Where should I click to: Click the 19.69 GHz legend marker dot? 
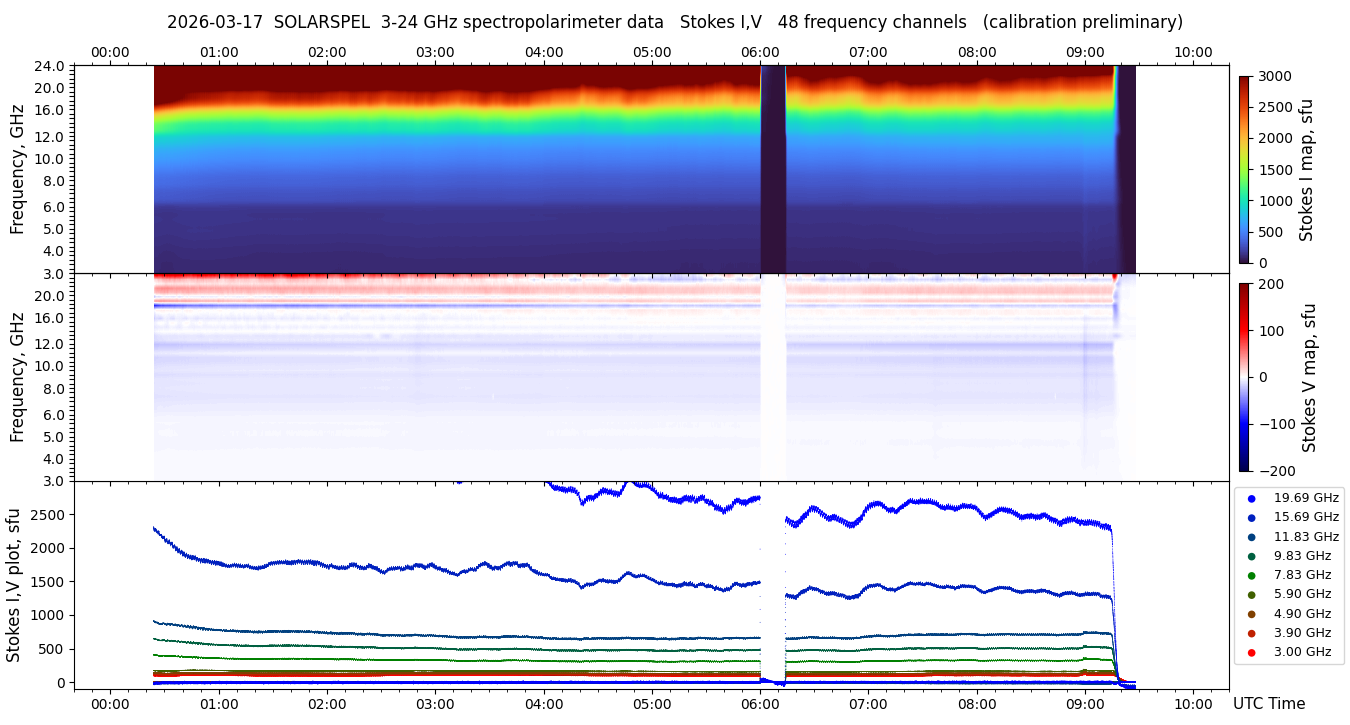coord(1251,498)
